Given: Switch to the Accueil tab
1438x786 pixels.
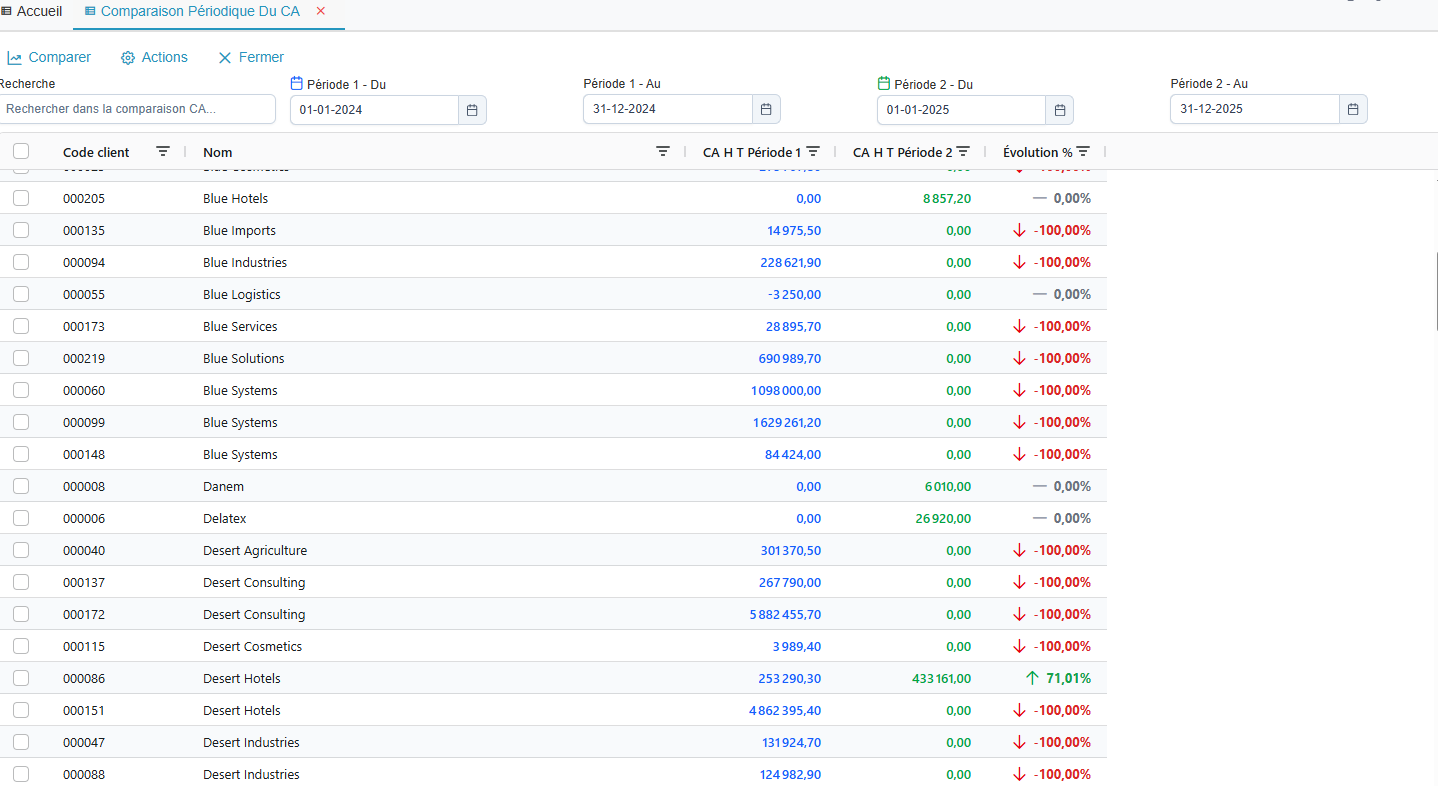Looking at the screenshot, I should coord(32,11).
